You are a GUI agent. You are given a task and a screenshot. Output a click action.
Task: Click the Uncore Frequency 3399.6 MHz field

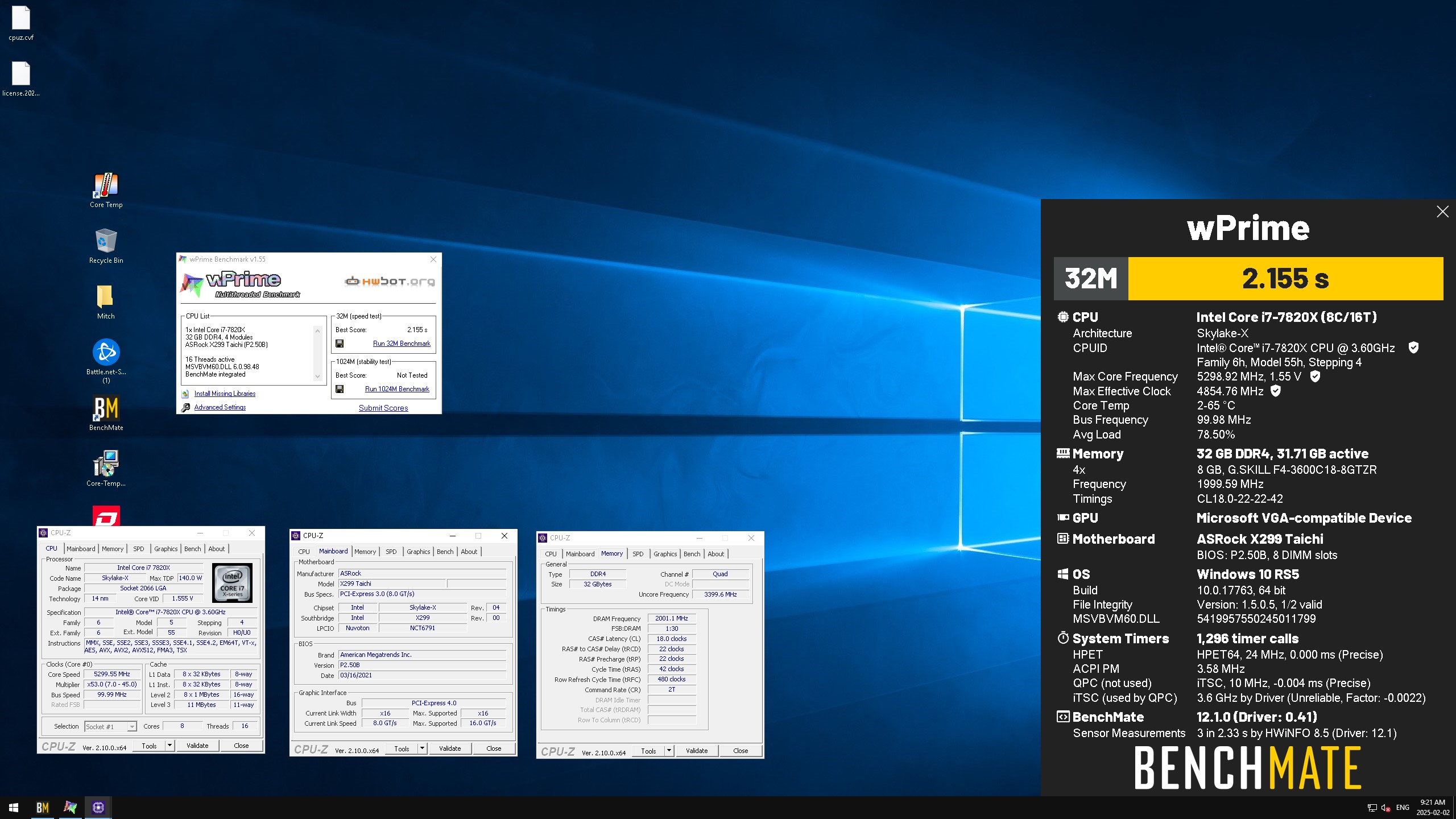point(720,594)
